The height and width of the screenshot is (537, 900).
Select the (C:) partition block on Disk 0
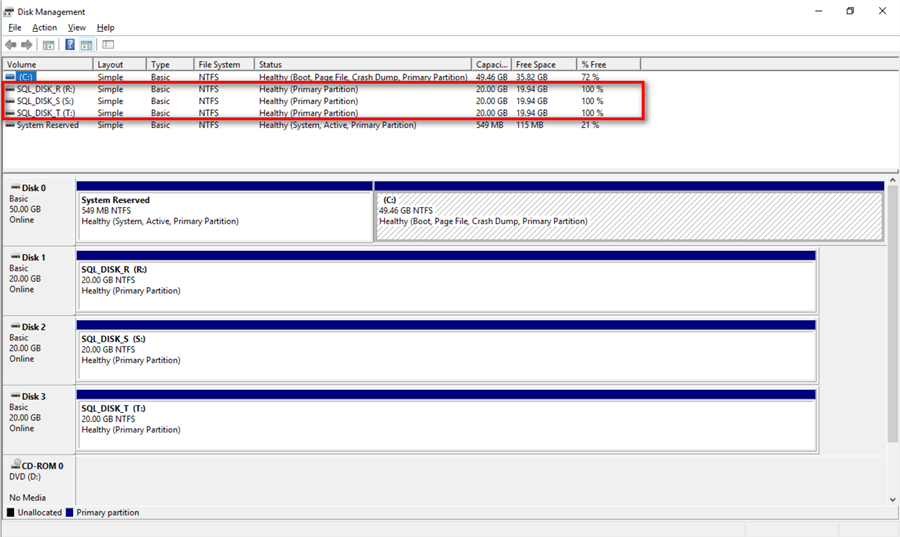click(x=628, y=215)
